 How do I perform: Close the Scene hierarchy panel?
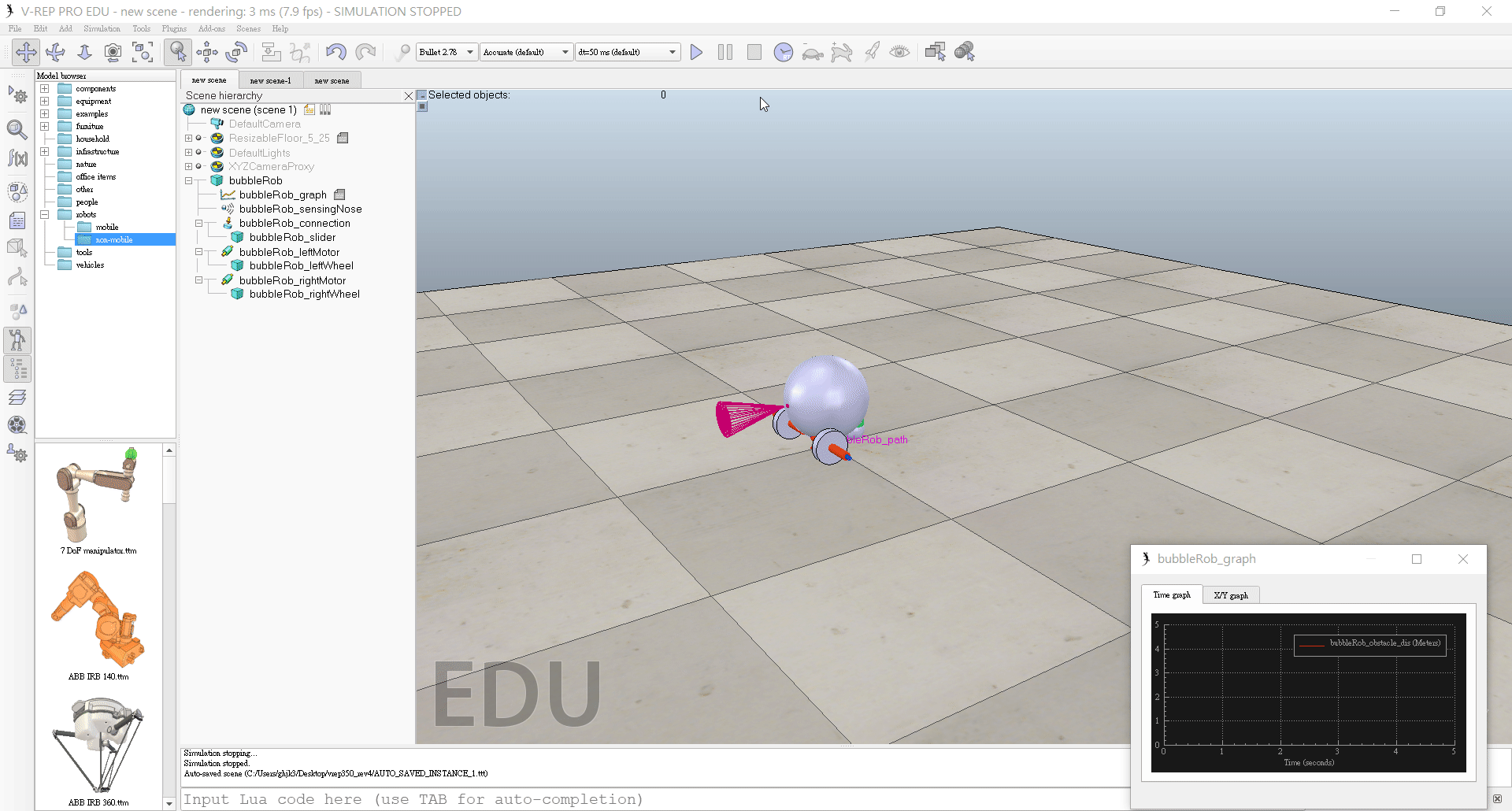point(408,96)
